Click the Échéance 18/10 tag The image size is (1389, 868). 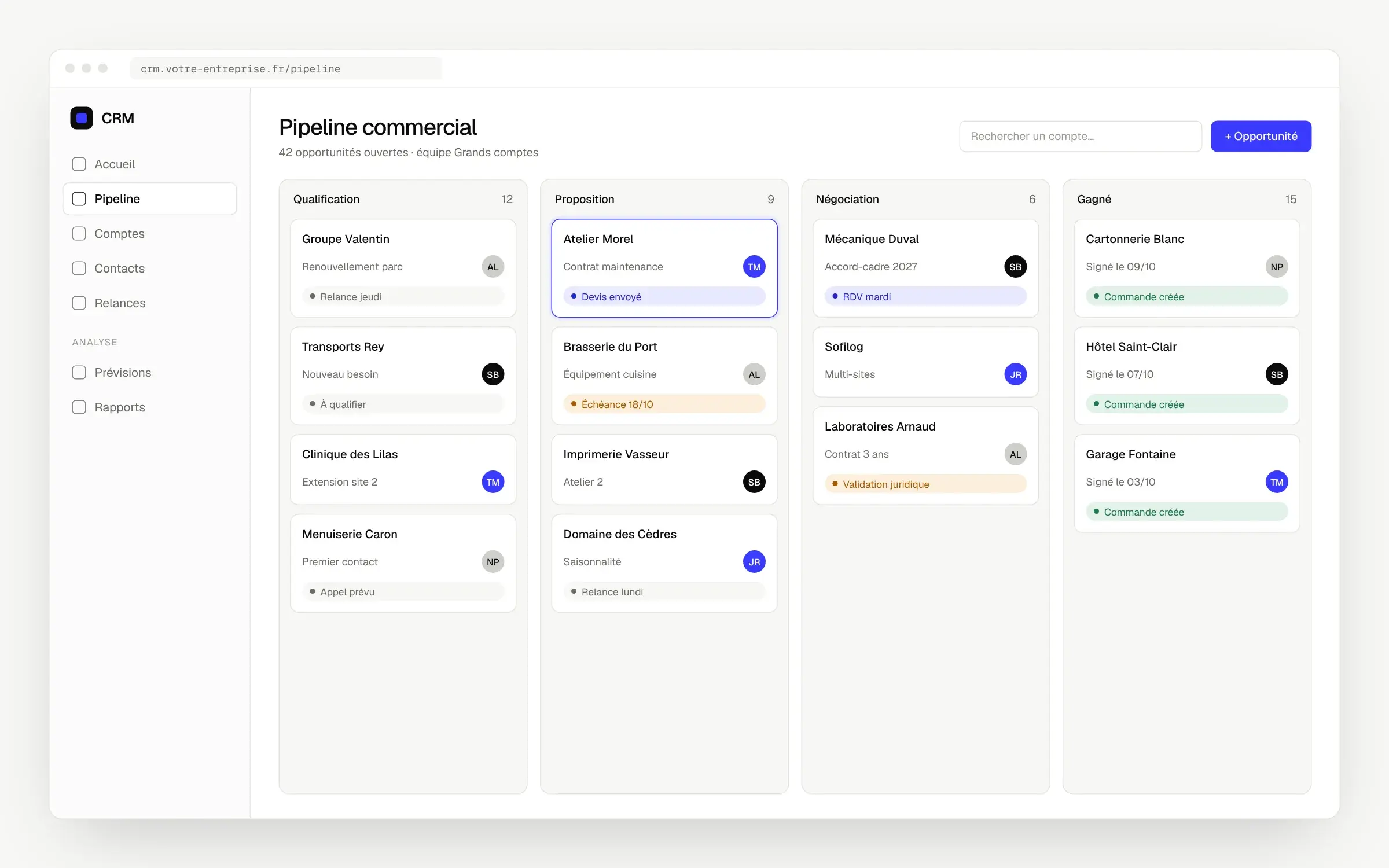(664, 404)
